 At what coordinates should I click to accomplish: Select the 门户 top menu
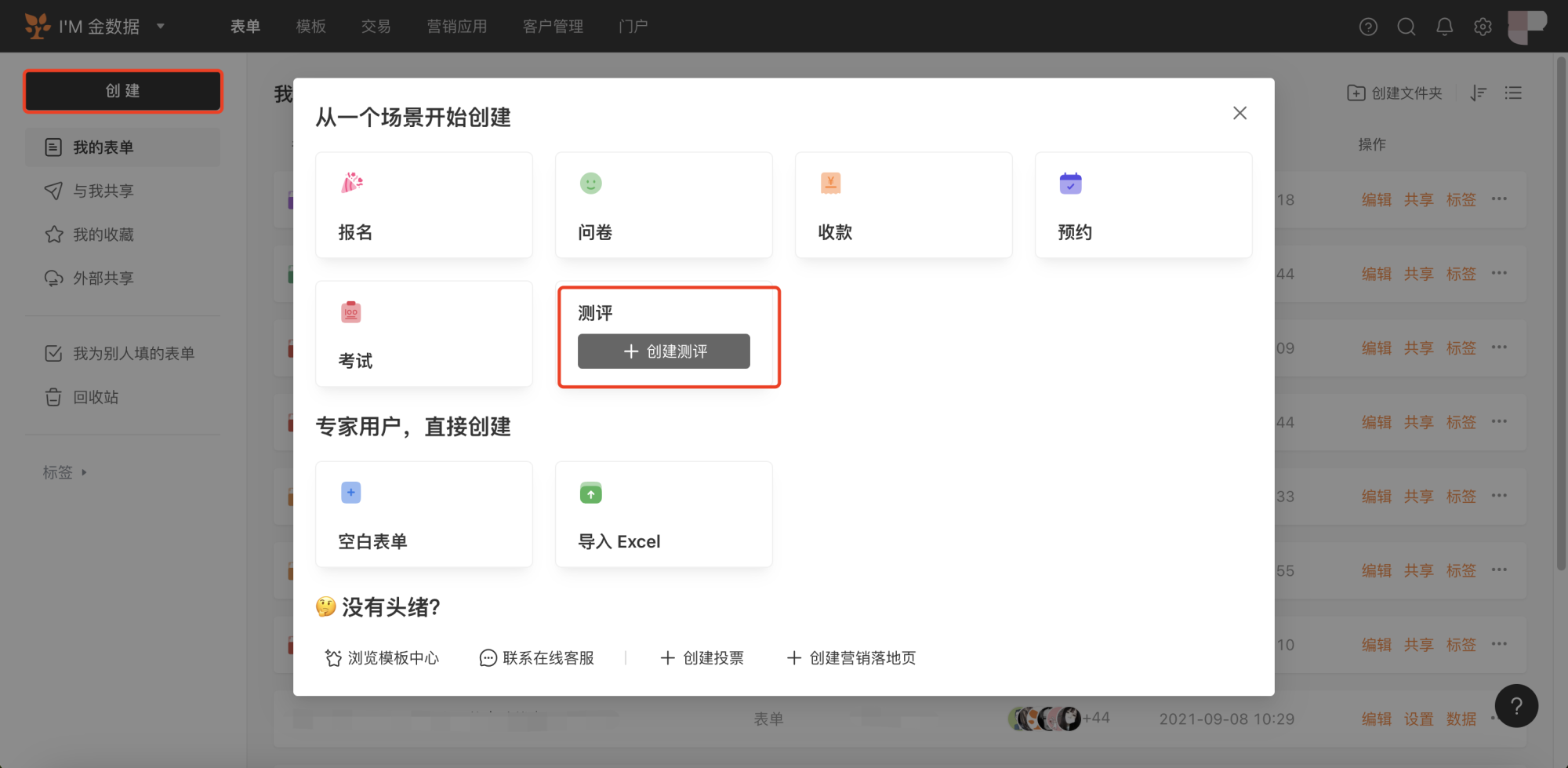pyautogui.click(x=633, y=26)
